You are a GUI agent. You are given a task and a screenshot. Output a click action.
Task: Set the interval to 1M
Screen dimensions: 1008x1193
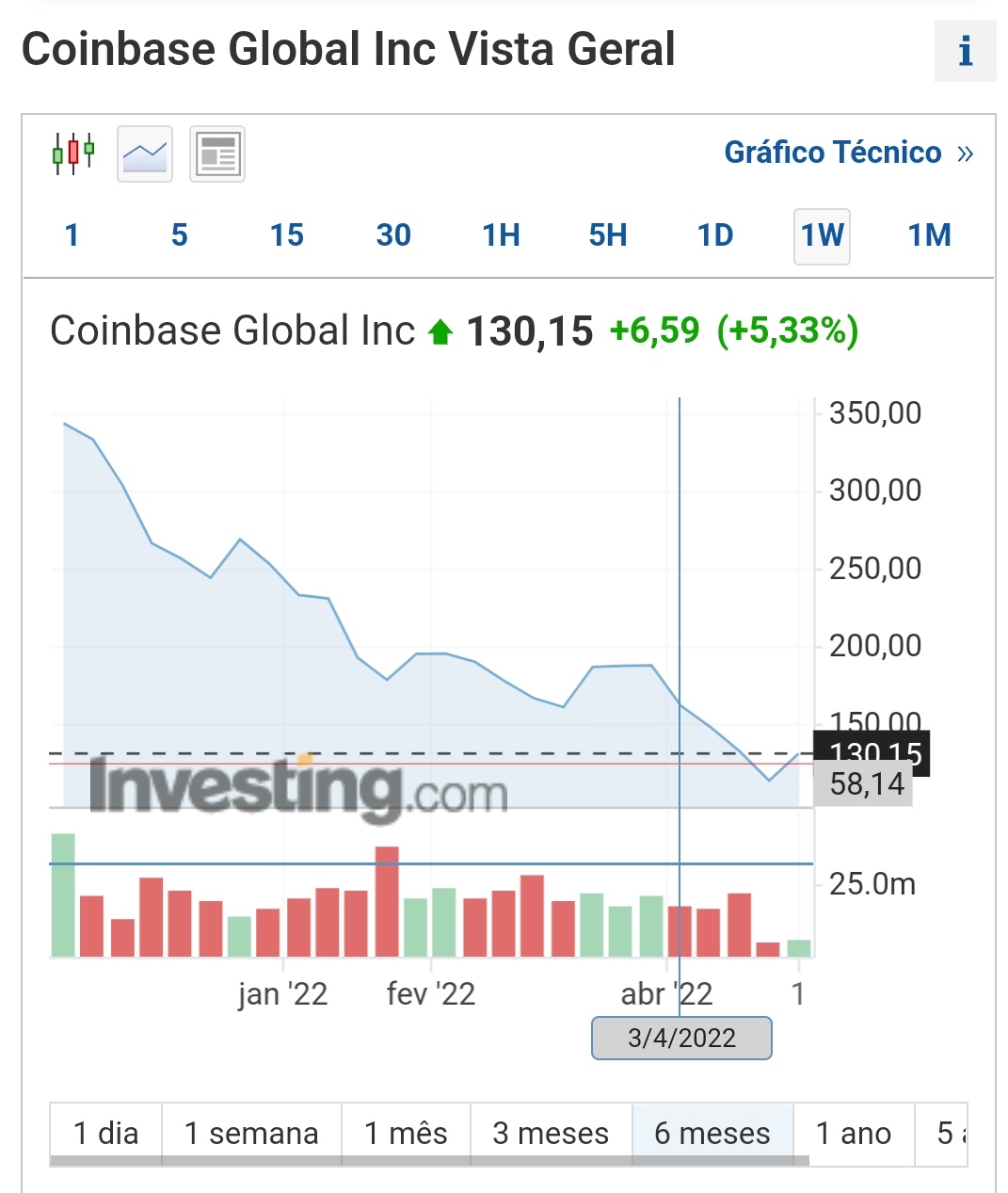[x=929, y=235]
